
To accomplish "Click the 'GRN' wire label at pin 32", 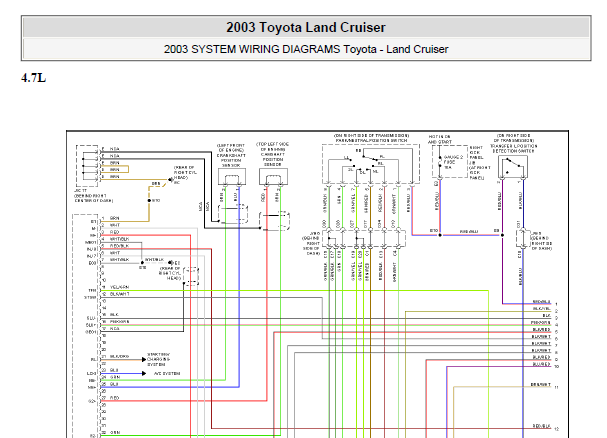I will [x=115, y=432].
